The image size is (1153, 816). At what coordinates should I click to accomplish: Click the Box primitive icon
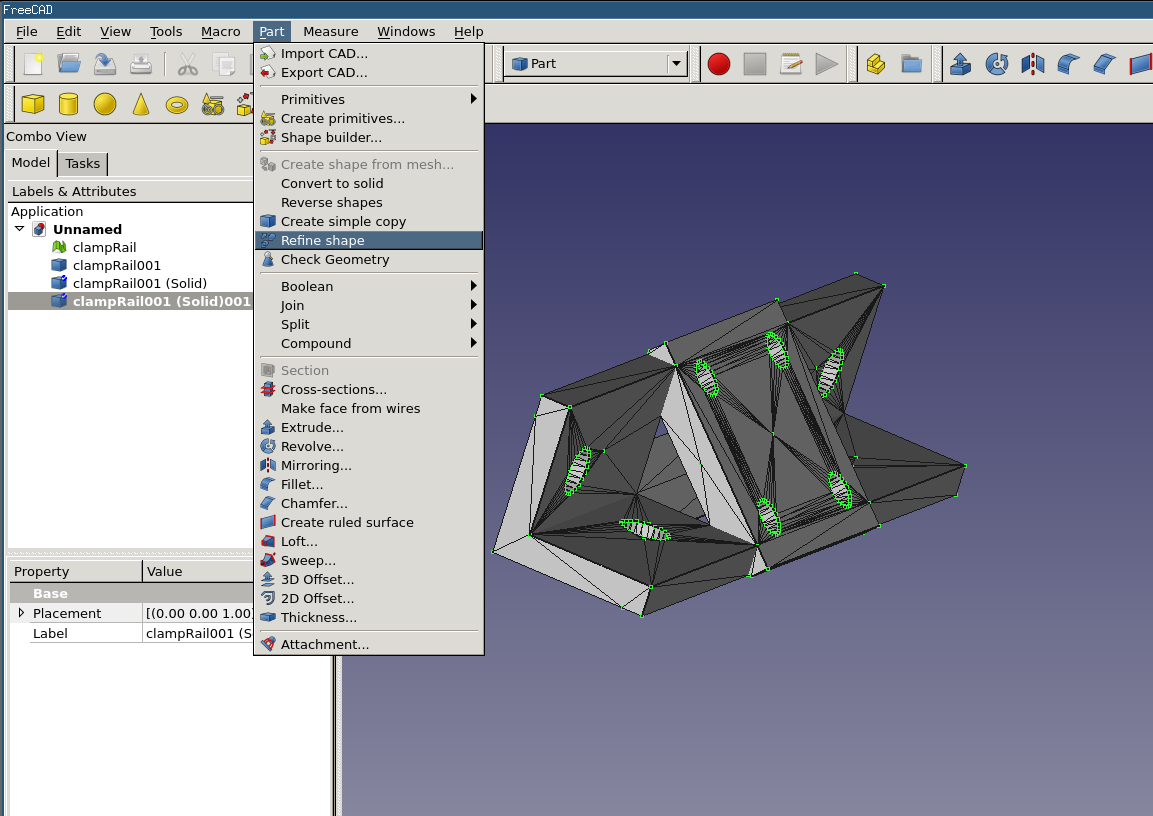(33, 104)
